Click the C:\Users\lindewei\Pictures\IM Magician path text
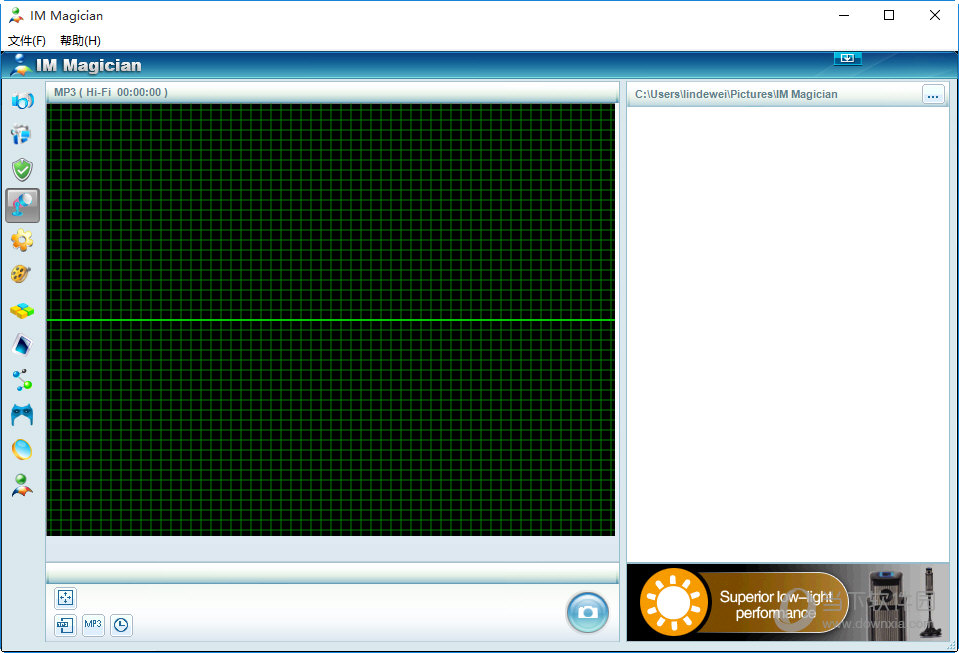This screenshot has height=653, width=959. pos(736,94)
